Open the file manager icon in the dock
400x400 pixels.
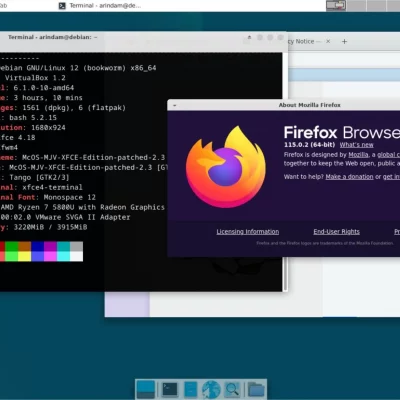point(191,389)
